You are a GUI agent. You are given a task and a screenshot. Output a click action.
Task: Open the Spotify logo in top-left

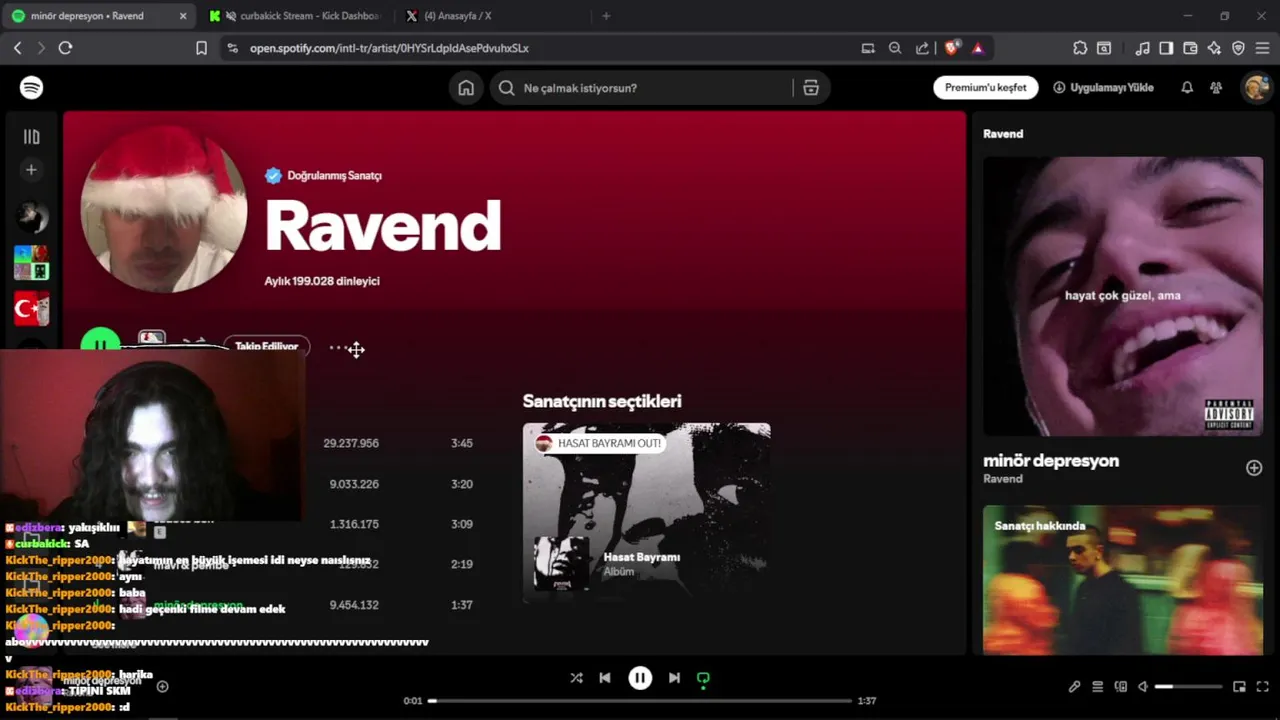point(31,88)
